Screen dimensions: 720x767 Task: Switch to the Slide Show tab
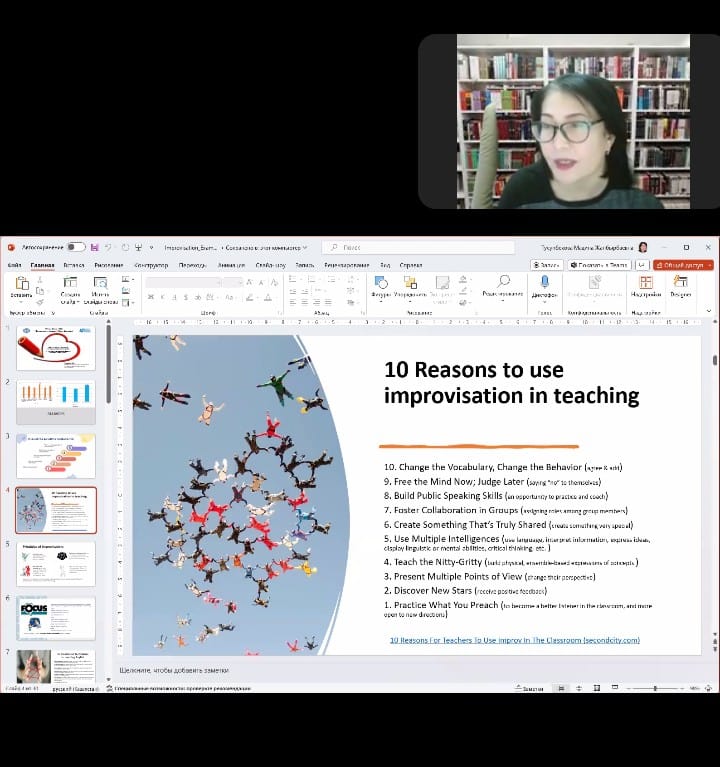pos(270,265)
